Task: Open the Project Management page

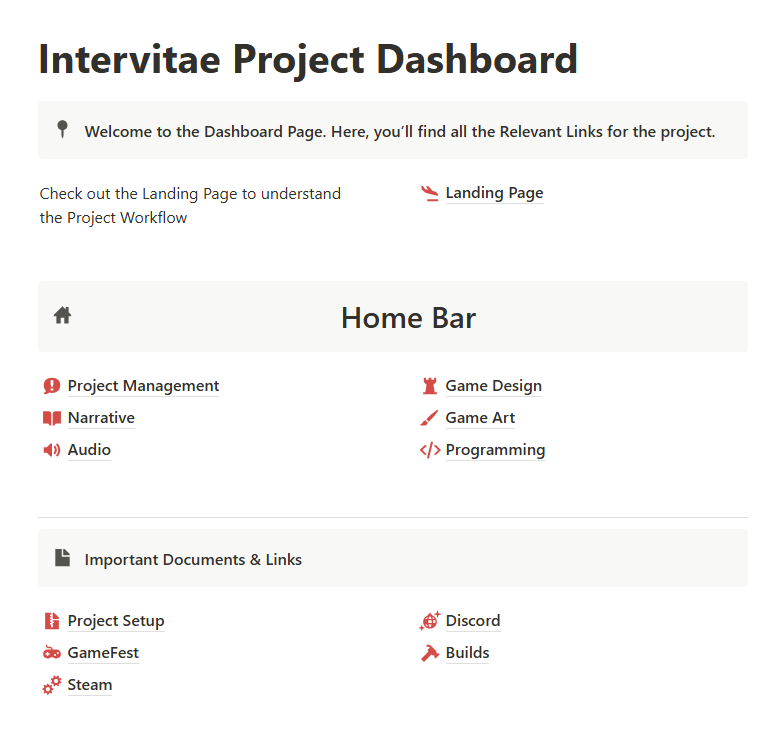Action: point(143,386)
